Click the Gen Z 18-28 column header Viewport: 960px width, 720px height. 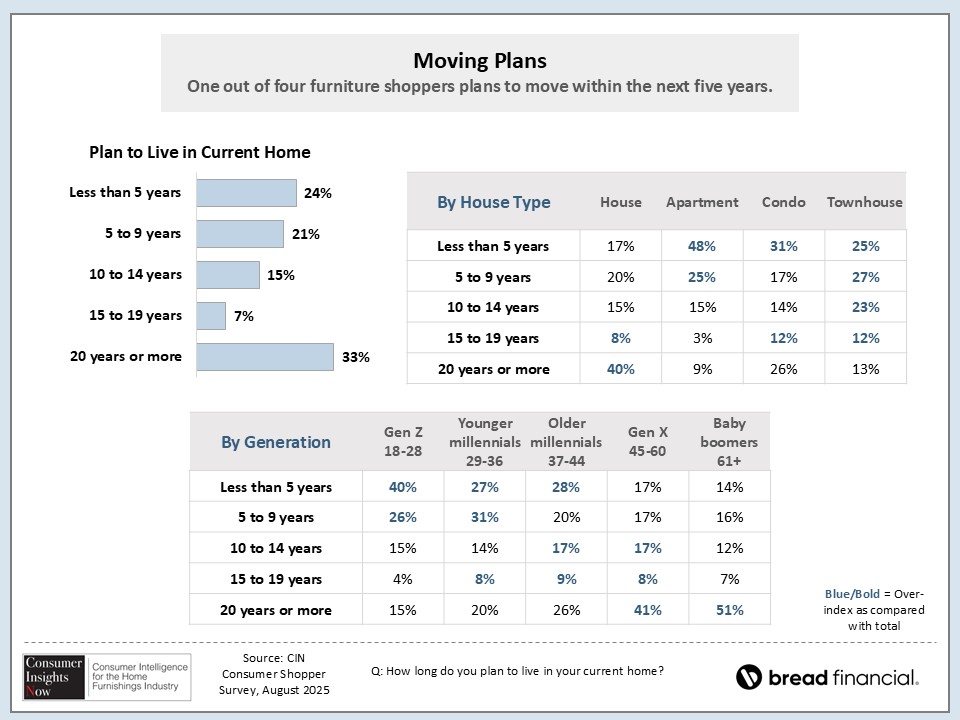tap(404, 442)
